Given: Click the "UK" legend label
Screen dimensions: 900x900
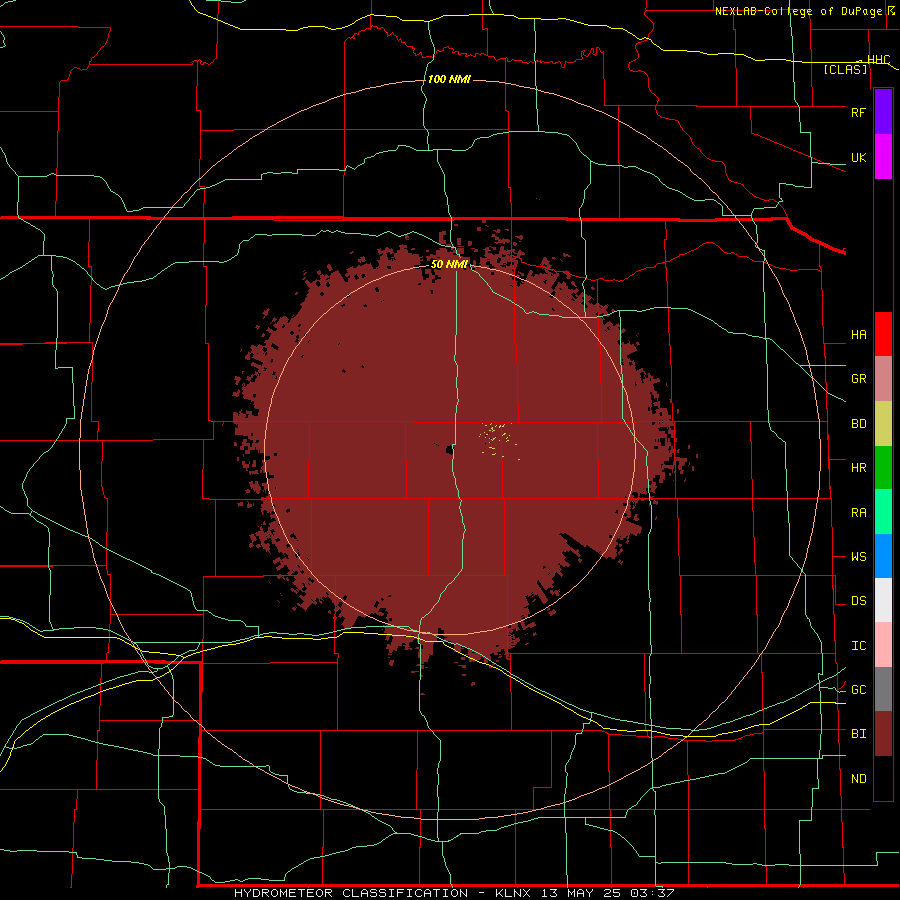Looking at the screenshot, I should [858, 157].
